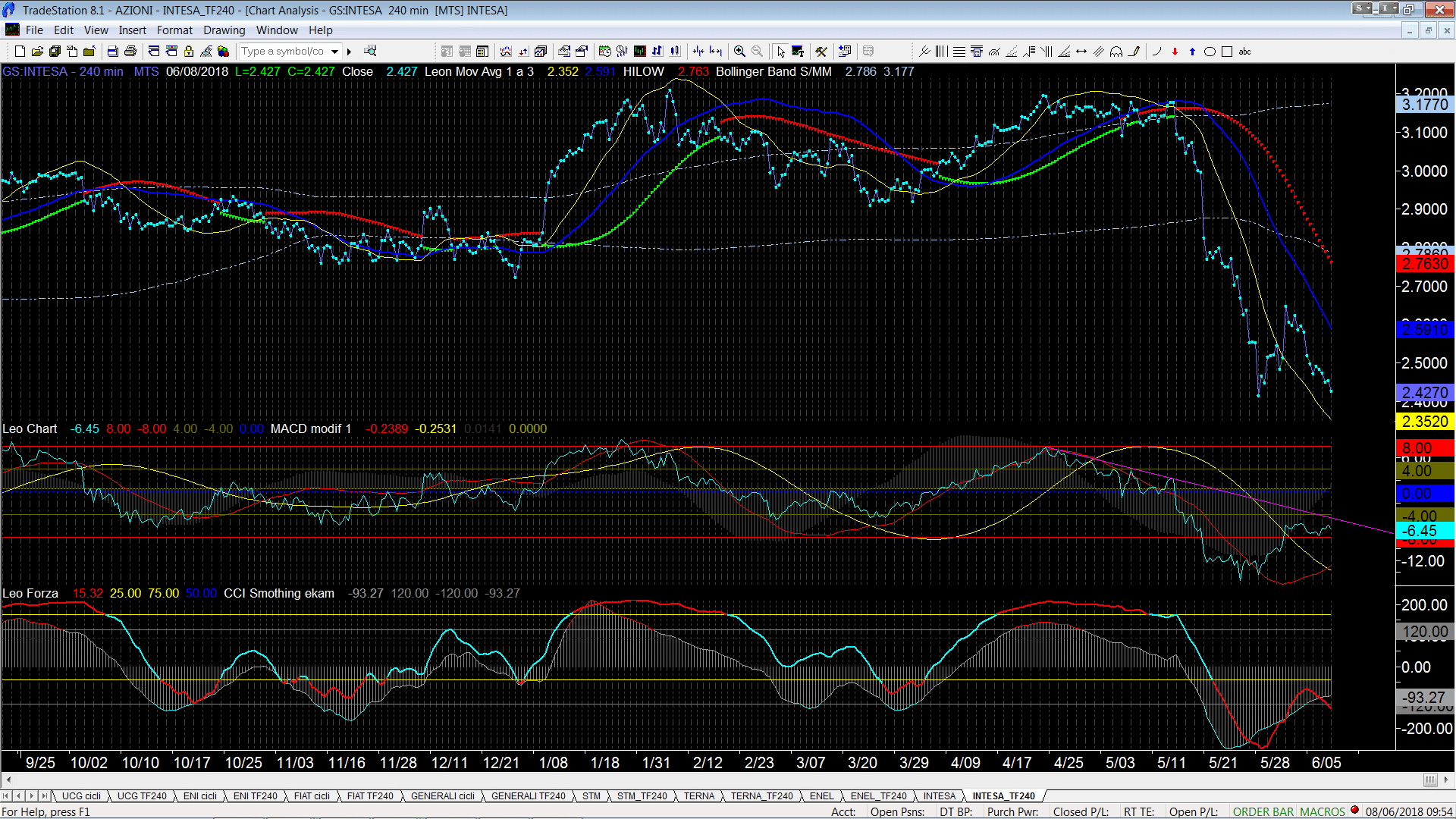Open a workspace with the folder icon
1456x819 pixels.
37,52
